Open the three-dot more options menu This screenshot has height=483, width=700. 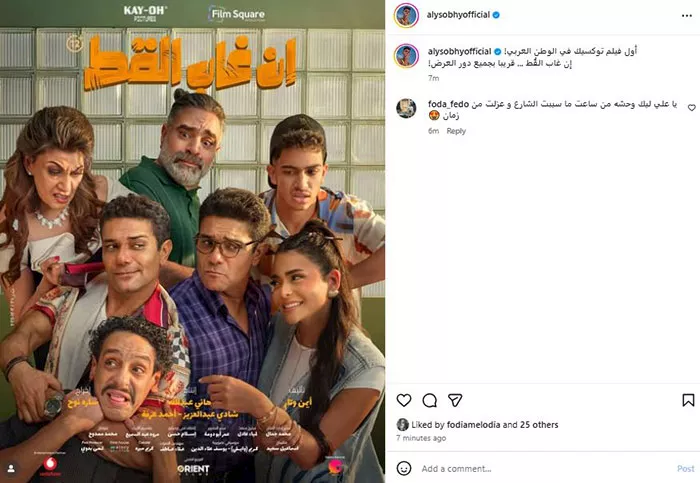(687, 16)
